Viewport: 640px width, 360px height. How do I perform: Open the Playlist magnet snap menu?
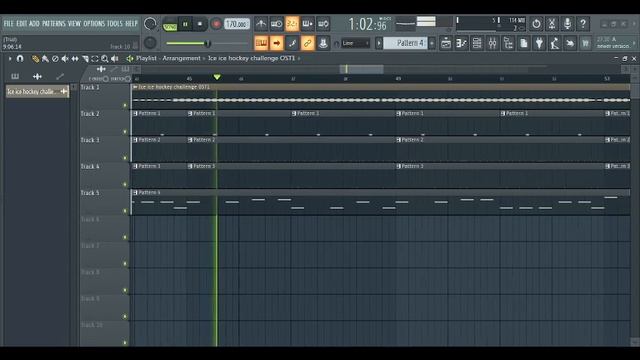(x=20, y=59)
